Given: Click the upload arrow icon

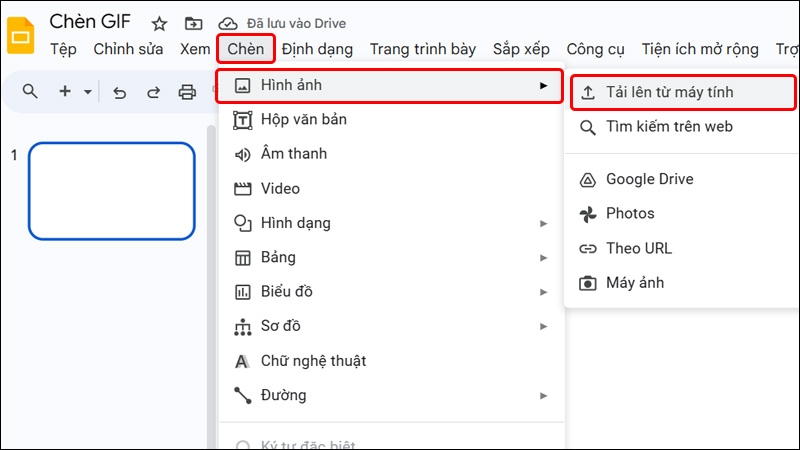Looking at the screenshot, I should click(588, 93).
